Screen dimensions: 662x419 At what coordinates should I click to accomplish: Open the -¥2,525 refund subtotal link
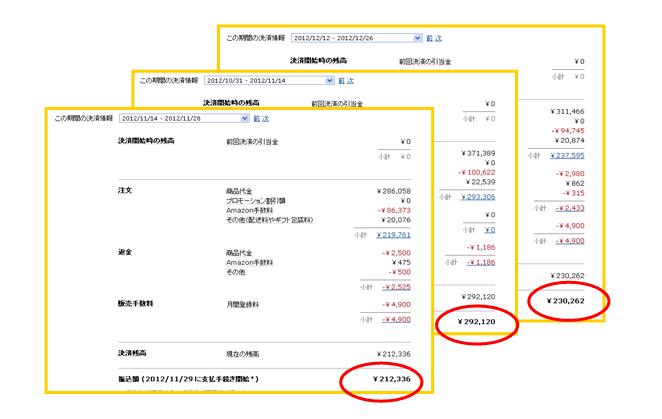click(x=394, y=287)
